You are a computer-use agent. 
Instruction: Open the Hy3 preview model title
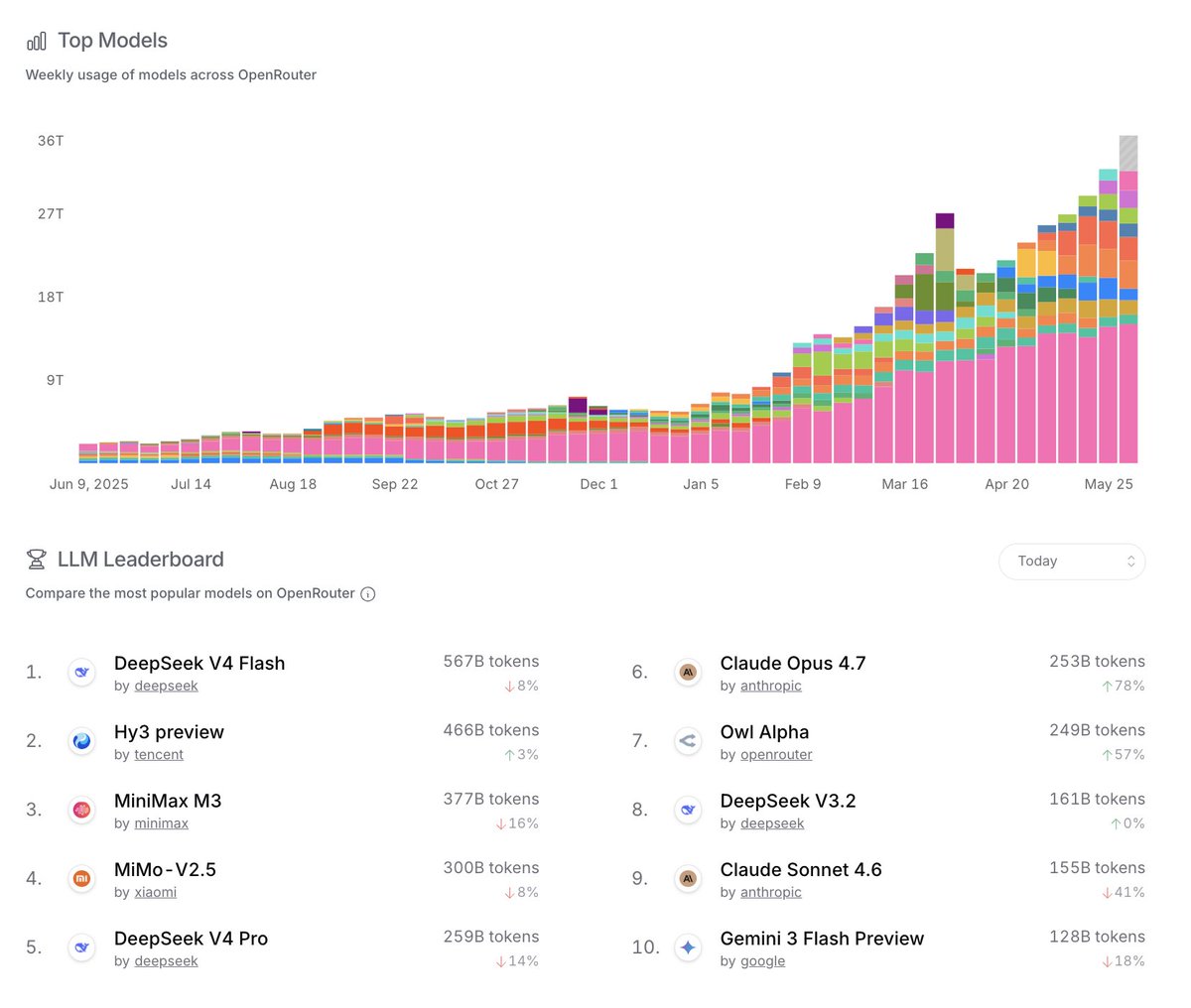pos(169,732)
